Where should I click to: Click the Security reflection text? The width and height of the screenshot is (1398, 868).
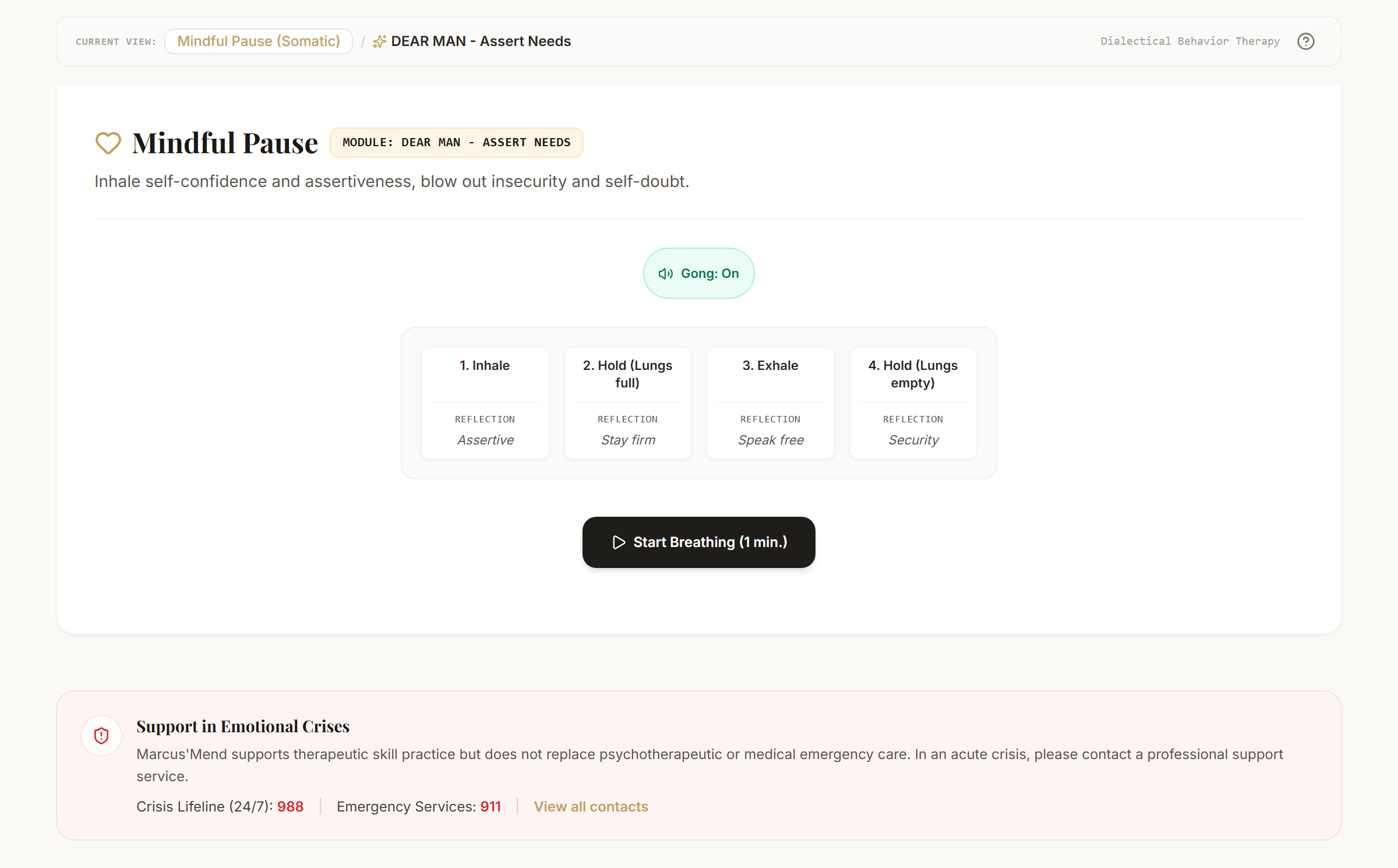913,440
